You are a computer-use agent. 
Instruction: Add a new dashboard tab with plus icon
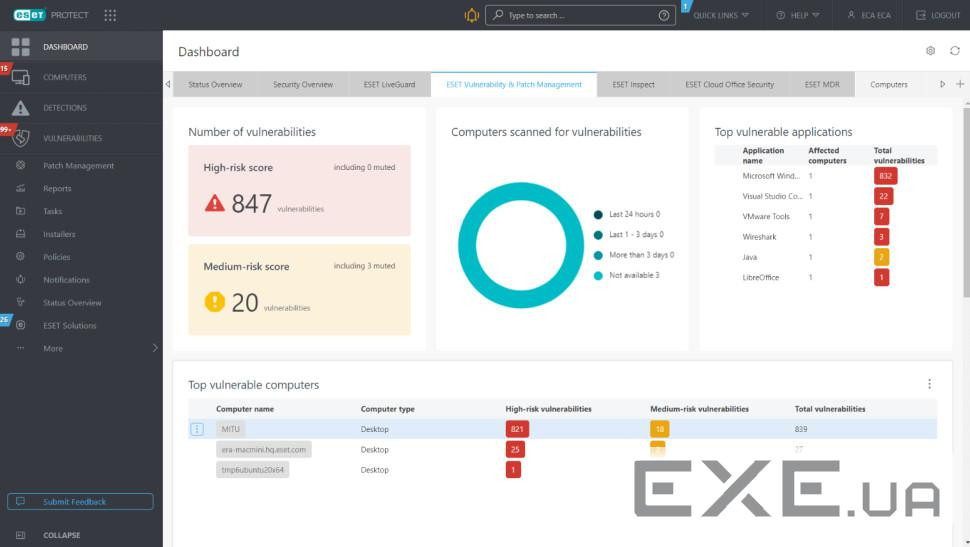(x=959, y=84)
